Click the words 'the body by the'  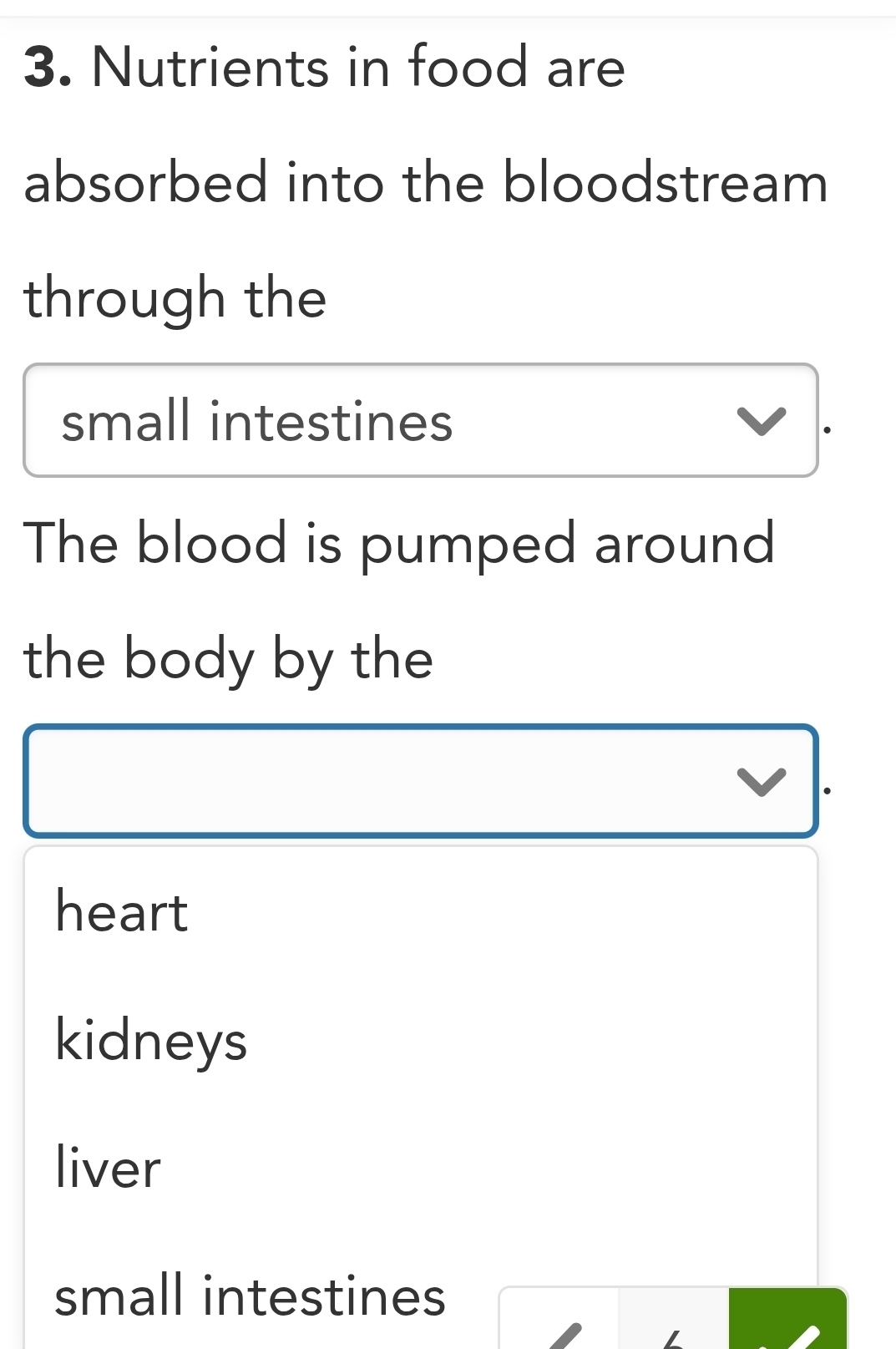(228, 659)
